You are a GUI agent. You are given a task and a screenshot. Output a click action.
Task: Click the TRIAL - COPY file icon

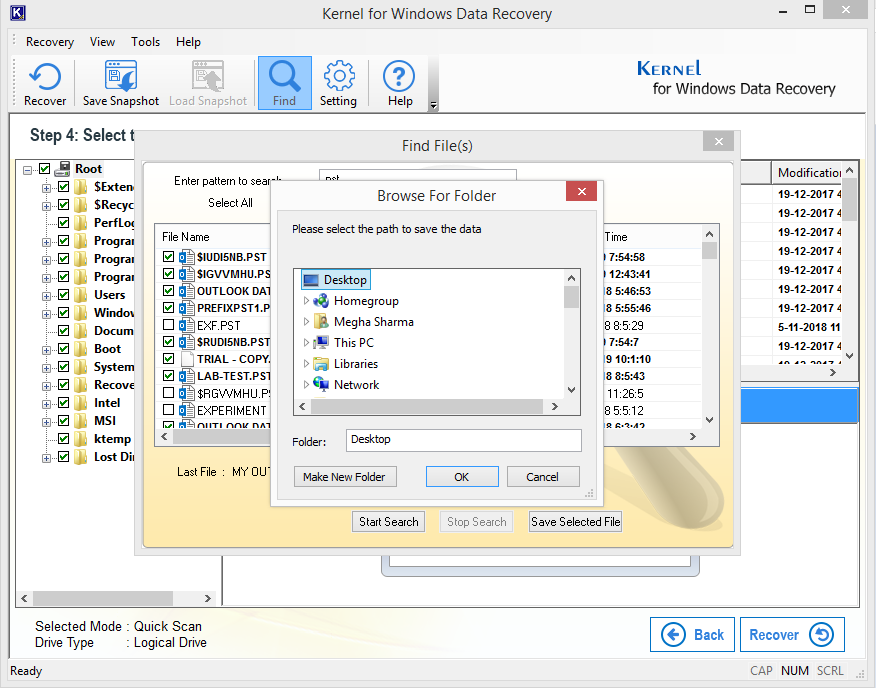(x=186, y=359)
